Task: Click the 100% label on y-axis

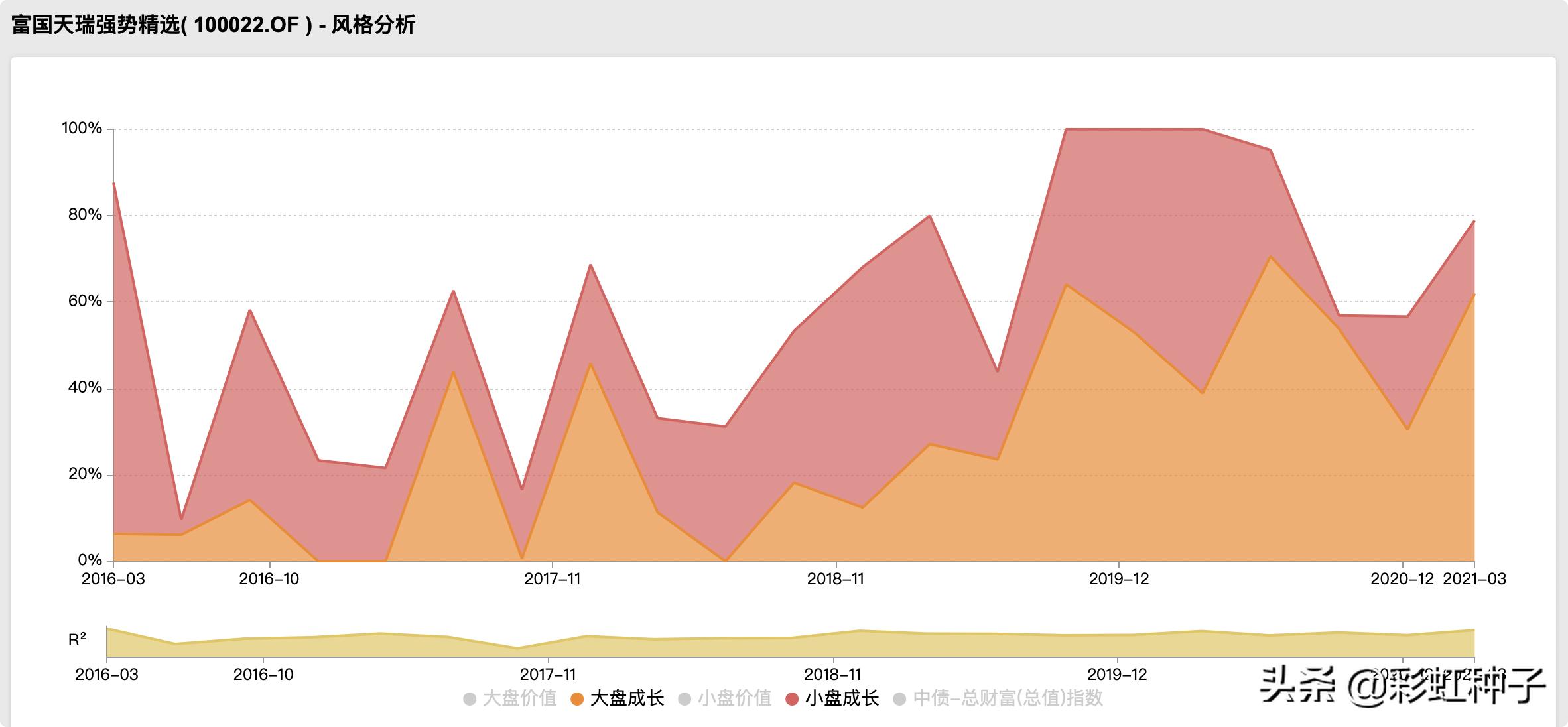Action: (x=82, y=128)
